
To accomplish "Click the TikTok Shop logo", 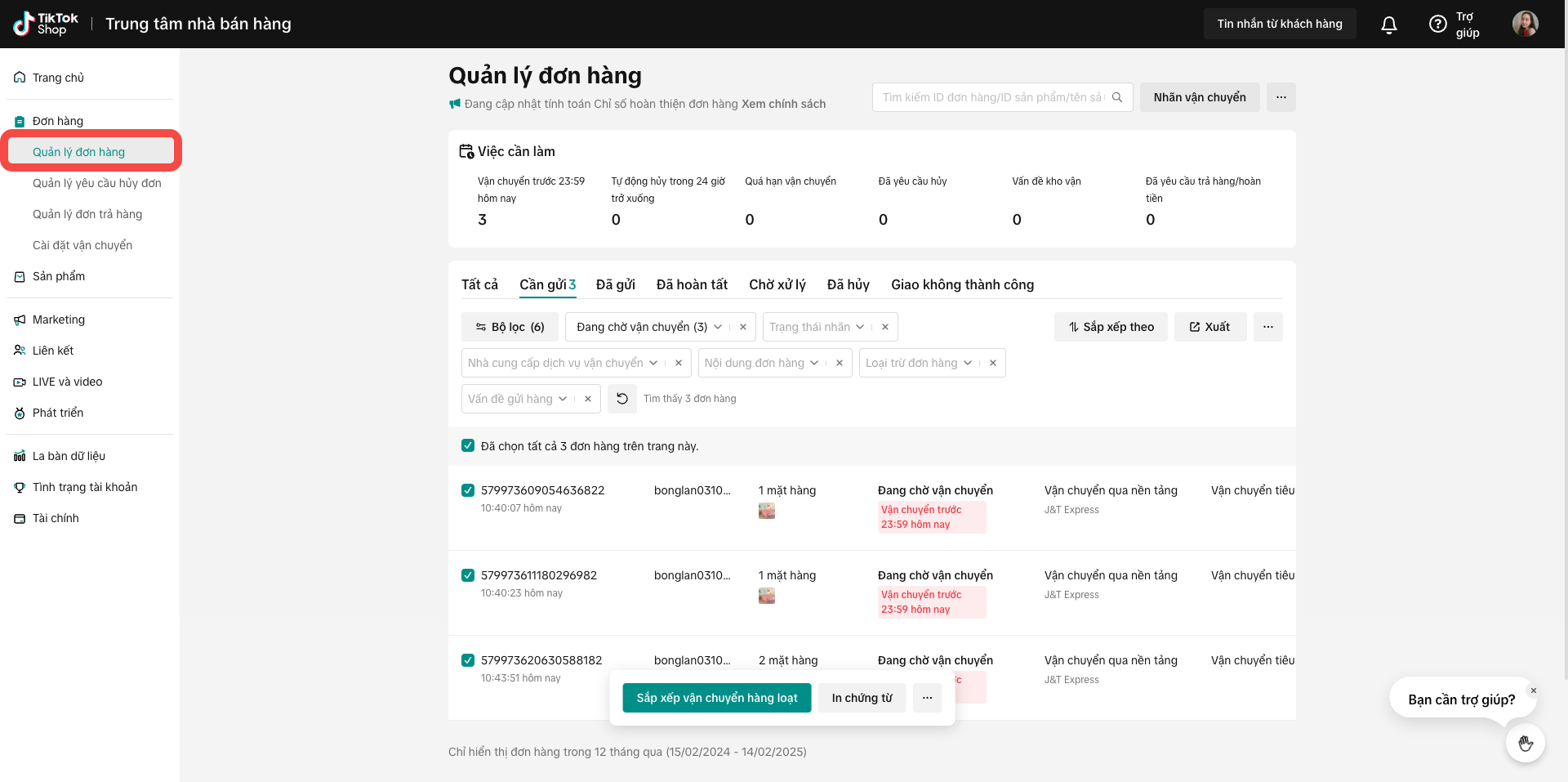I will pos(46,24).
